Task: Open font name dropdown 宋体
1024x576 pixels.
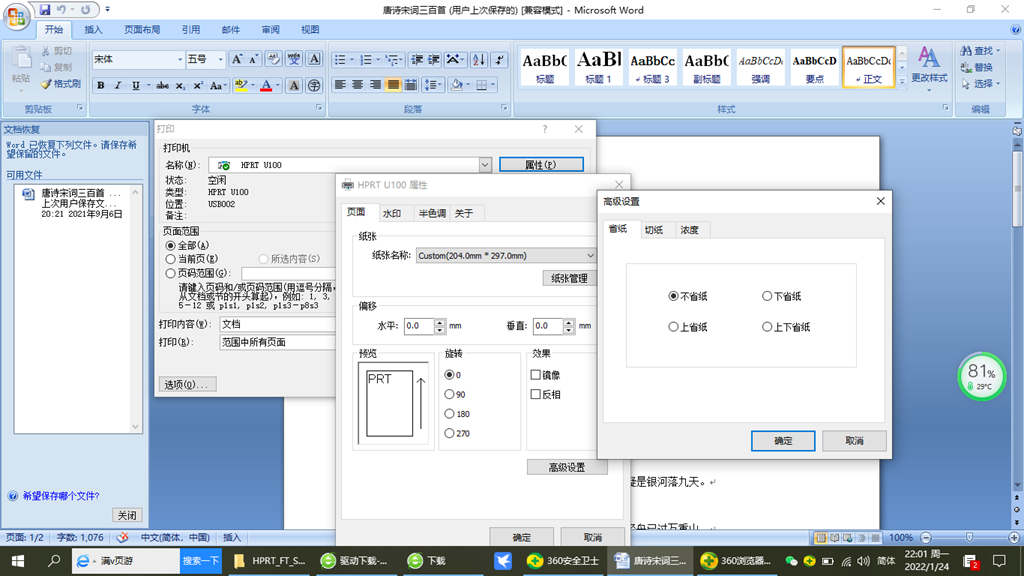Action: [x=180, y=59]
